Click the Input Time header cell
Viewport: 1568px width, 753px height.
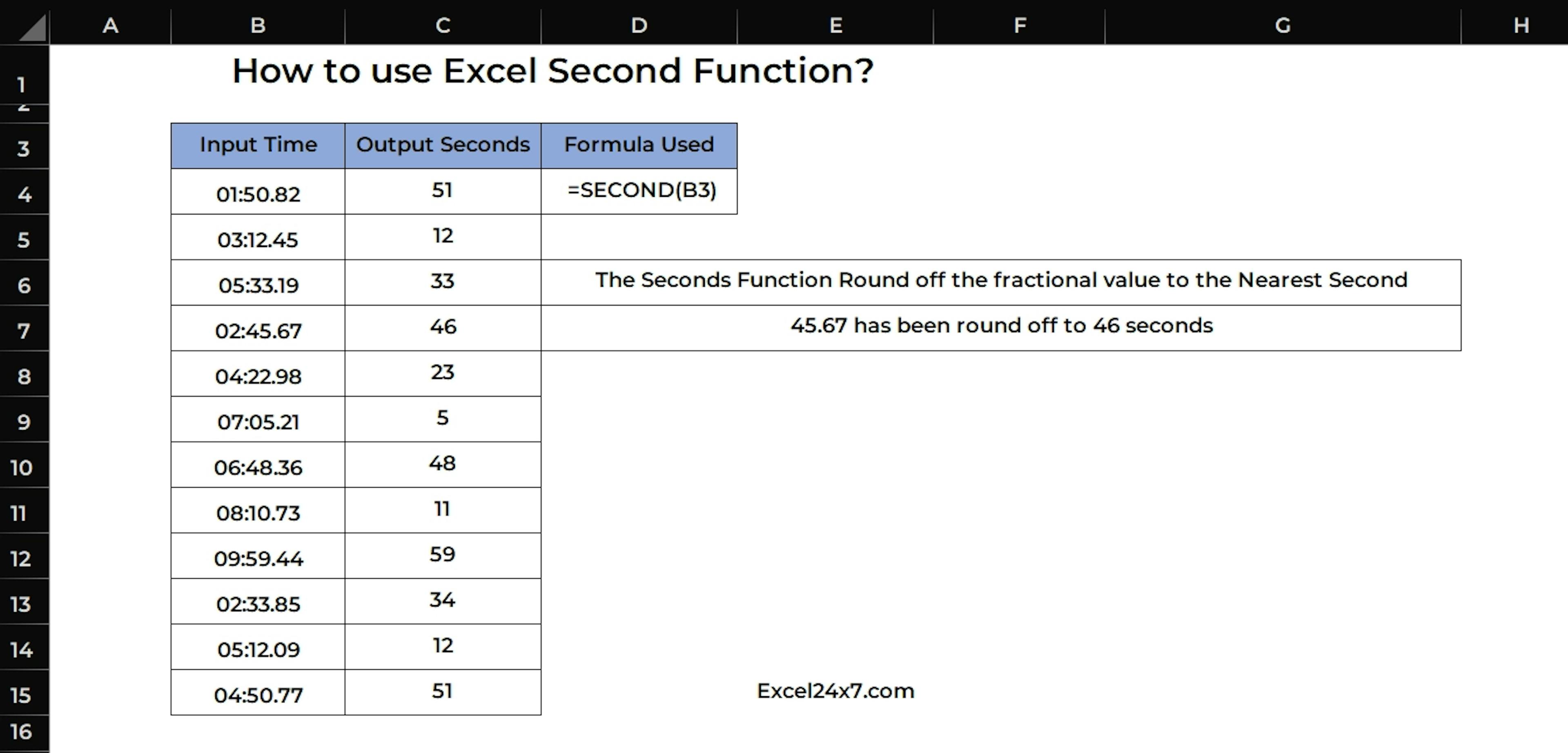tap(258, 145)
